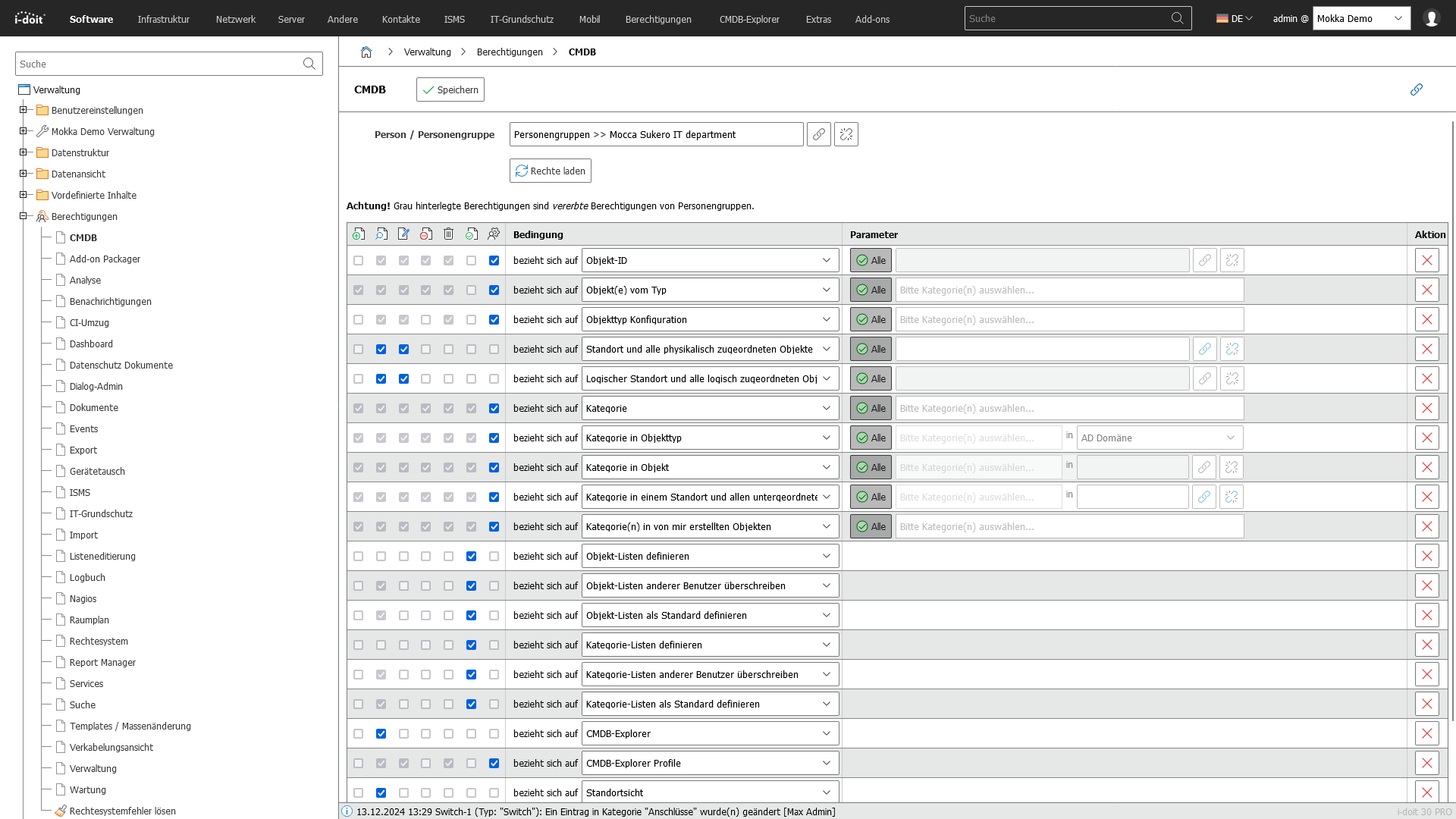Click the Speichern button

(x=450, y=89)
